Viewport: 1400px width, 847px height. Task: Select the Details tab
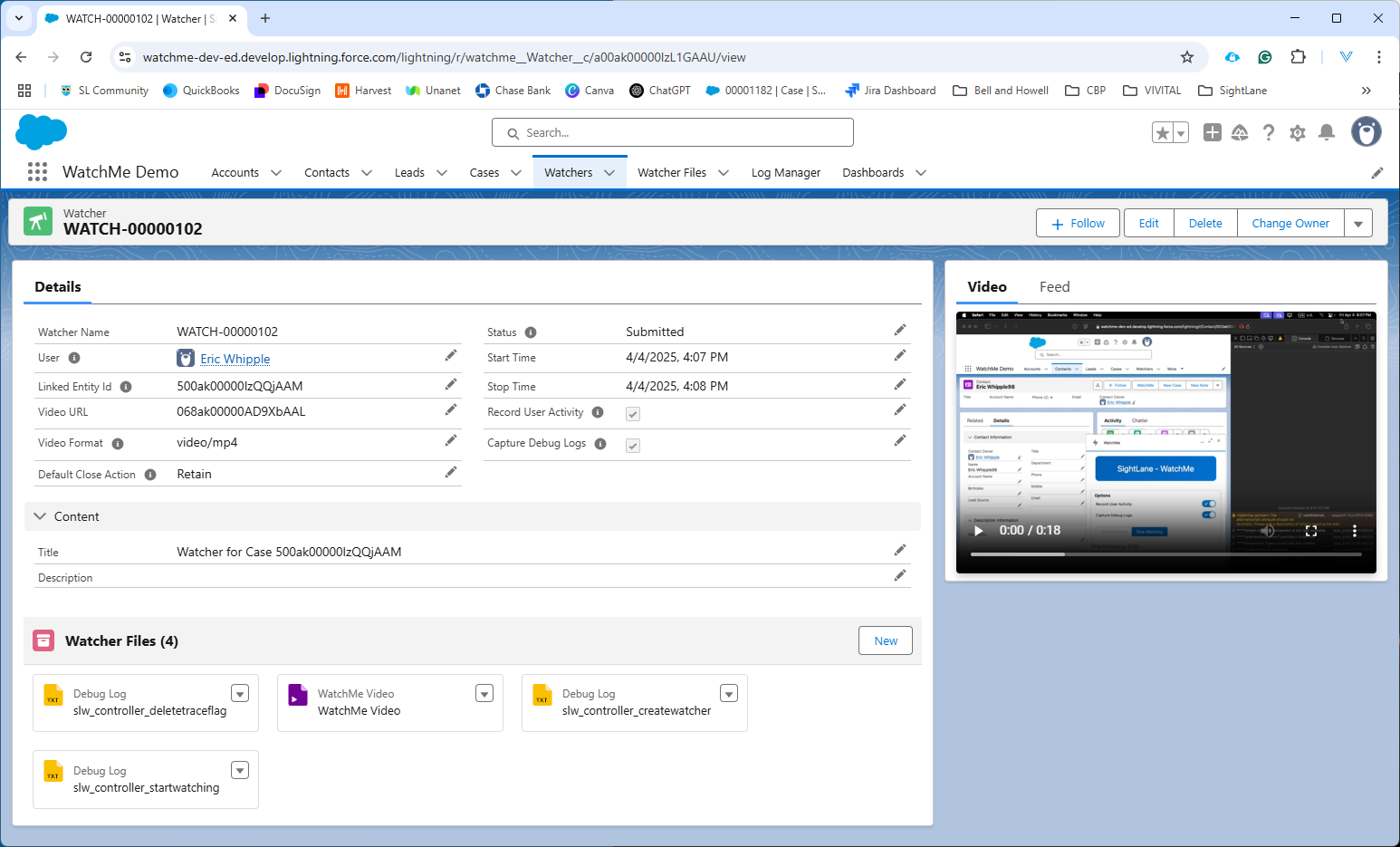(58, 287)
